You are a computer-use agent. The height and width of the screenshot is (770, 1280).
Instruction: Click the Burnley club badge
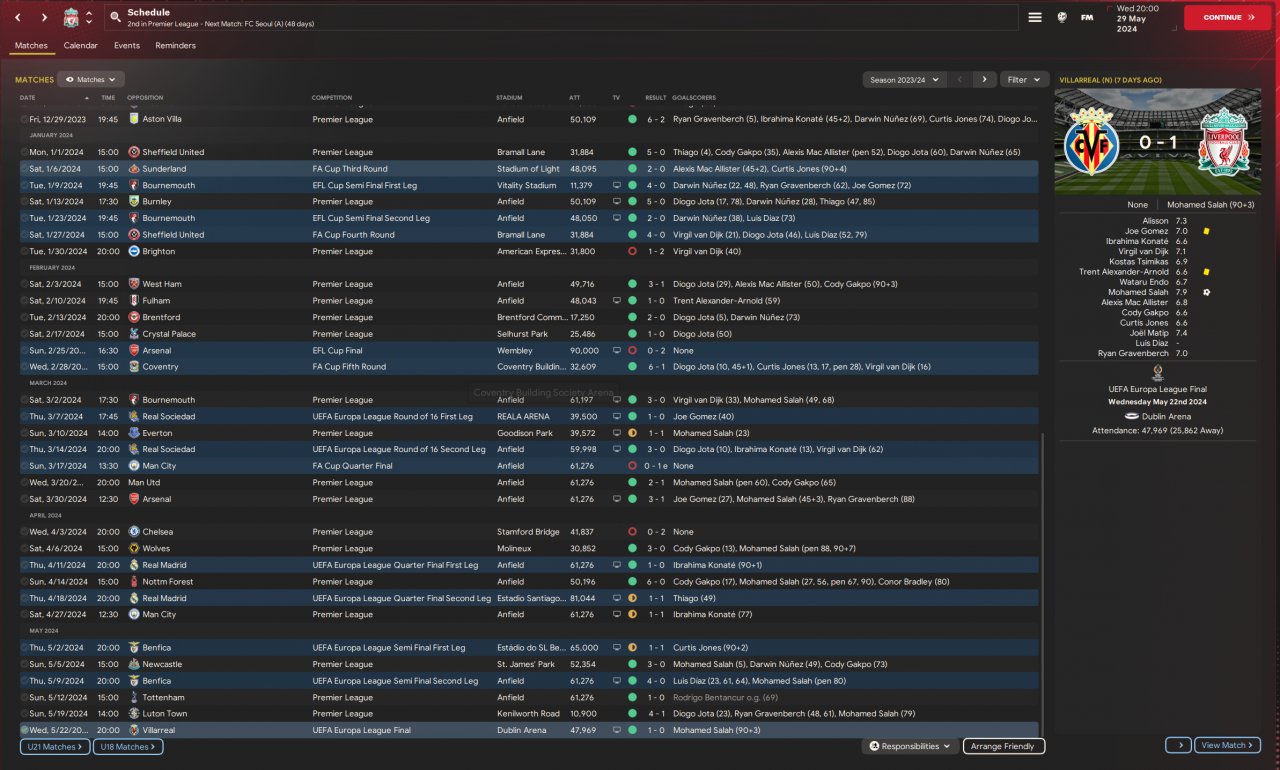(134, 202)
